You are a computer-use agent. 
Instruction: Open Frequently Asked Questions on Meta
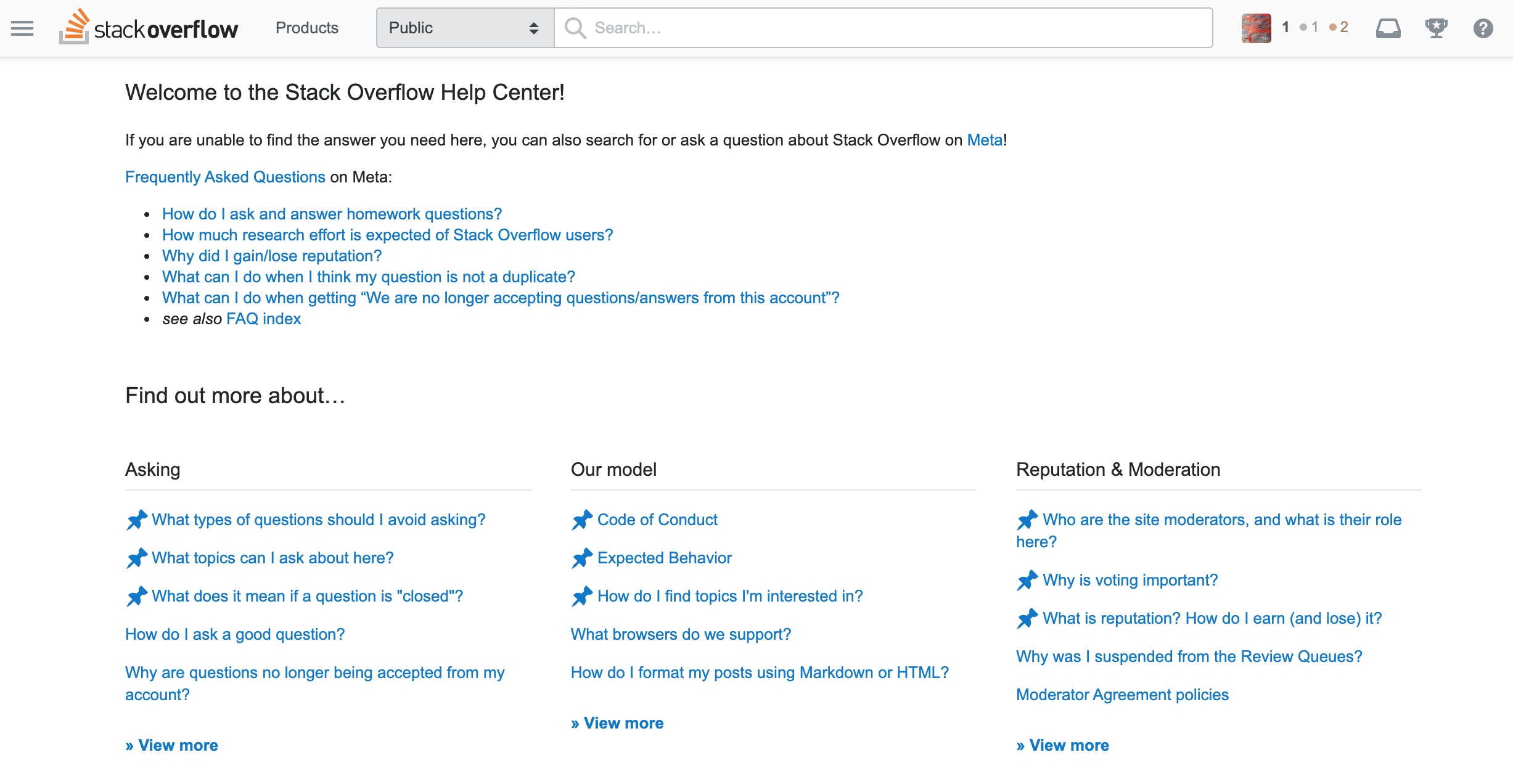[225, 177]
